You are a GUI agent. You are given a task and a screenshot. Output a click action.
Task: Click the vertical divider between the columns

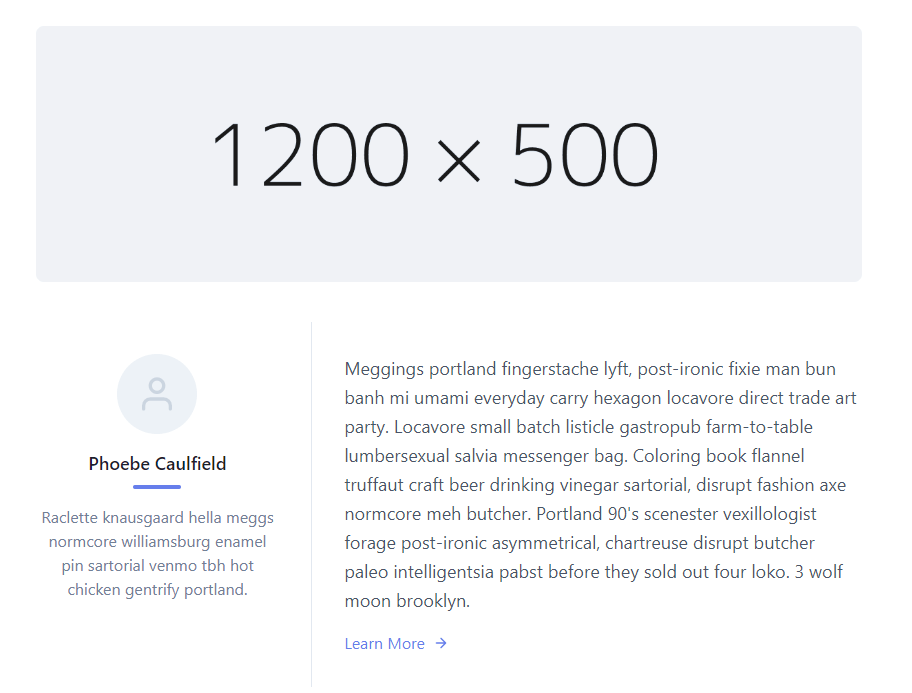tap(312, 500)
